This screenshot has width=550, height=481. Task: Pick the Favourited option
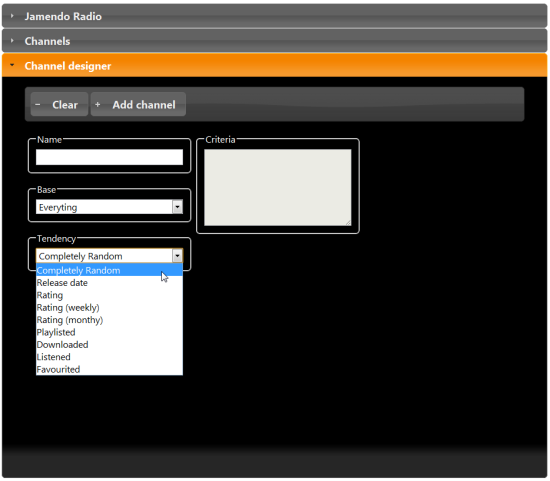click(109, 369)
